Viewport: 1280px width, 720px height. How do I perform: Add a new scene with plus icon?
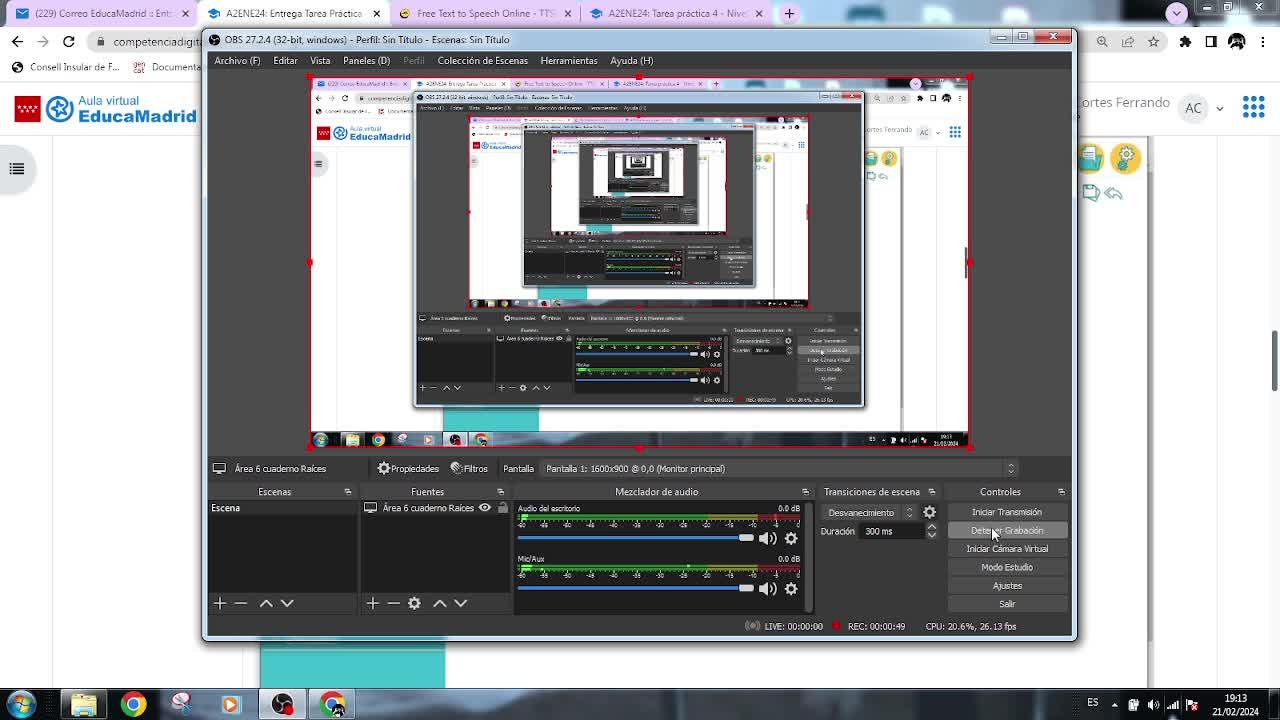pos(220,603)
